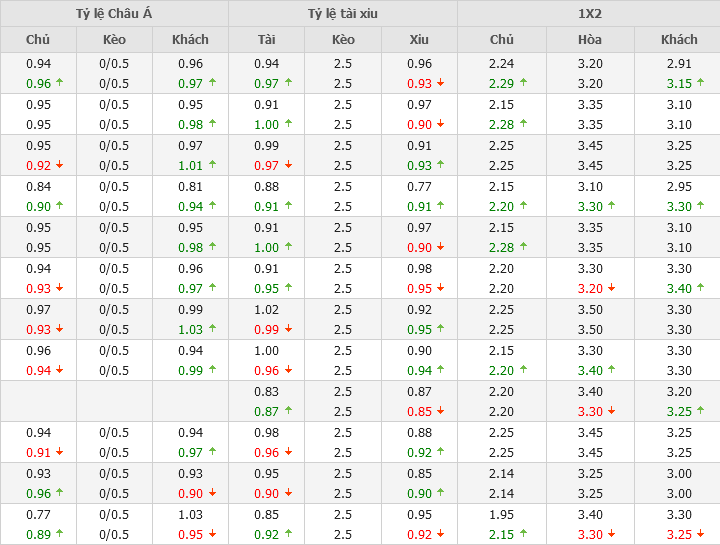Image resolution: width=720 pixels, height=545 pixels.
Task: Click the green up arrow beside 3.15
Action: click(700, 83)
